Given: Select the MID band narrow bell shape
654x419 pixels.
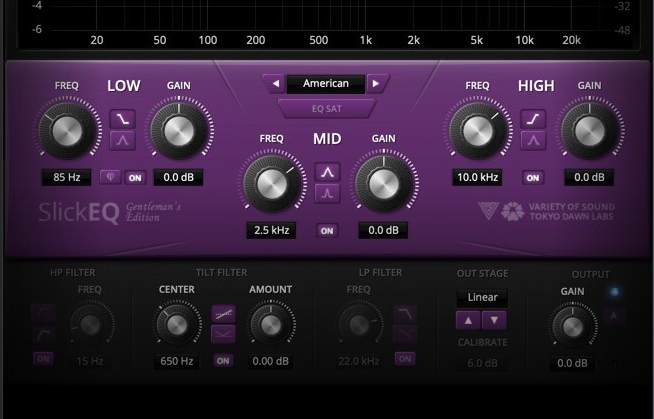Looking at the screenshot, I should click(327, 193).
